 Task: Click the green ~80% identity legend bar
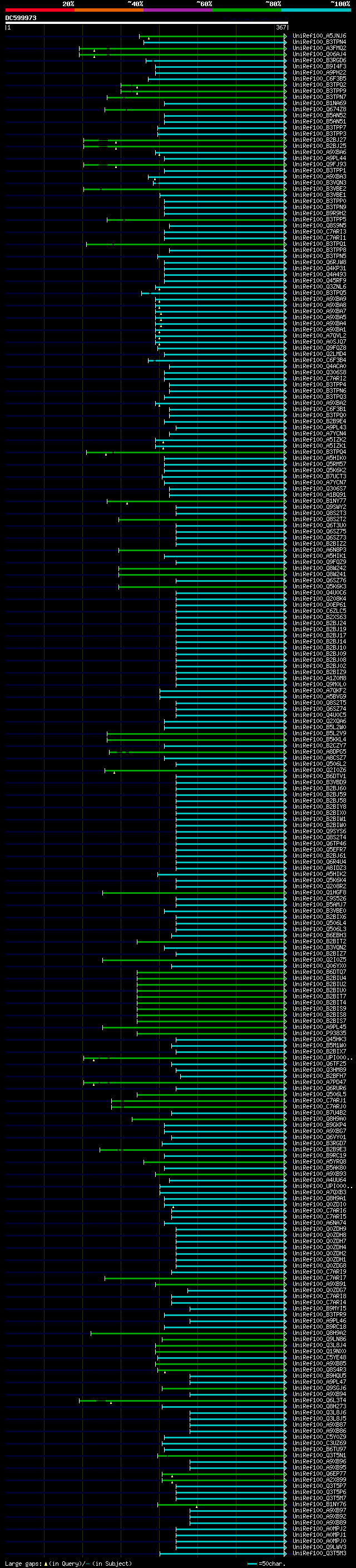tap(246, 10)
